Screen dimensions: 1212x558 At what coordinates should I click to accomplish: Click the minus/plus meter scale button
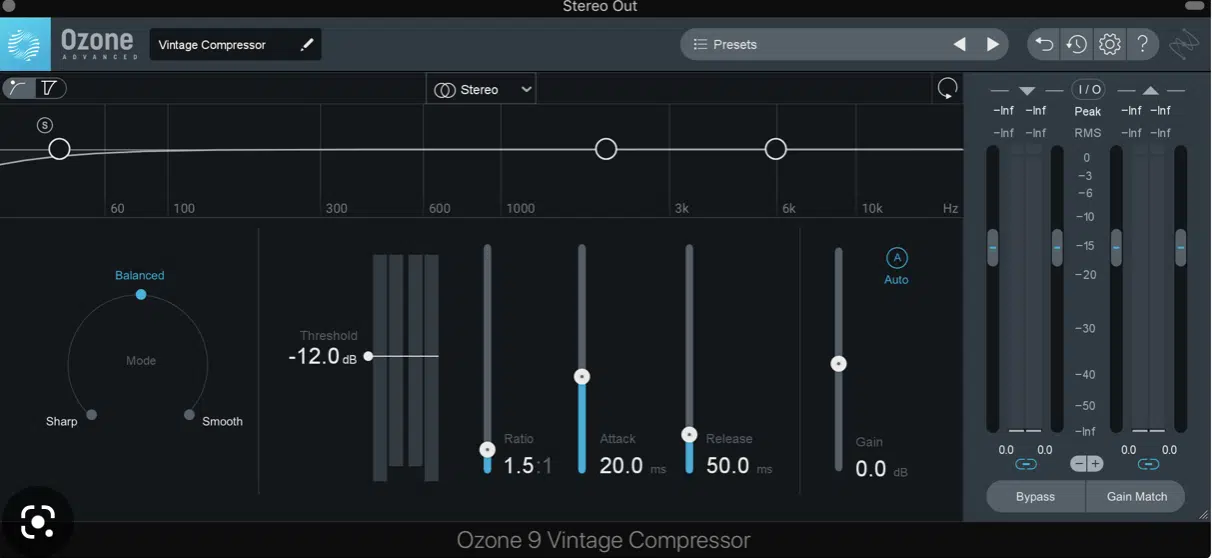1087,463
